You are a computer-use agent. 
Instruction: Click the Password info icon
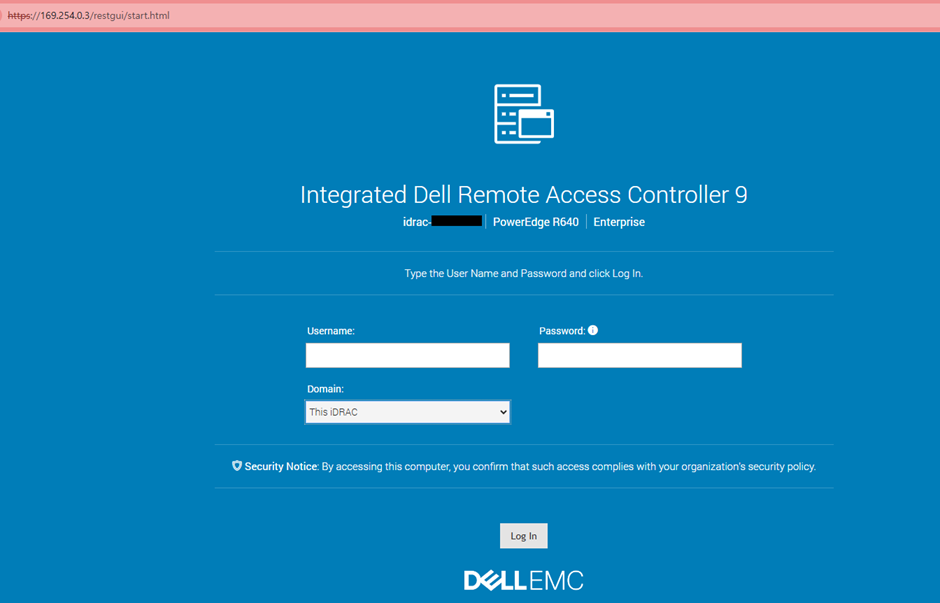(x=593, y=330)
